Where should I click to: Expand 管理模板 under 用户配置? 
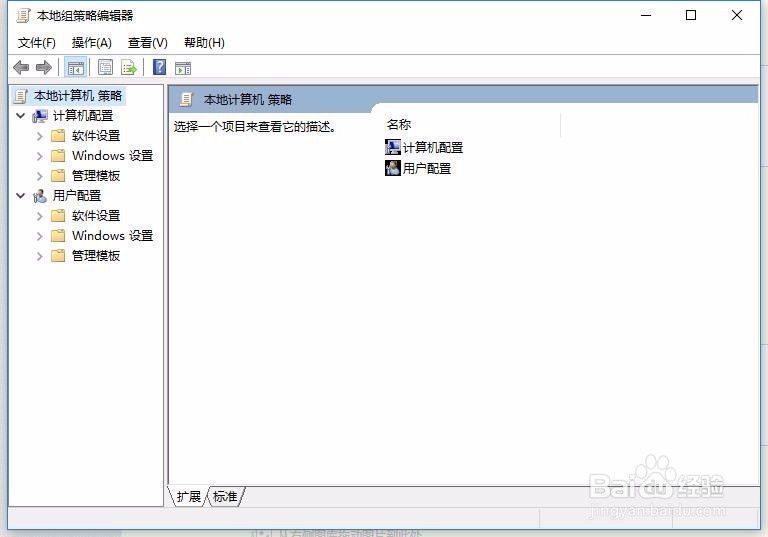click(40, 256)
